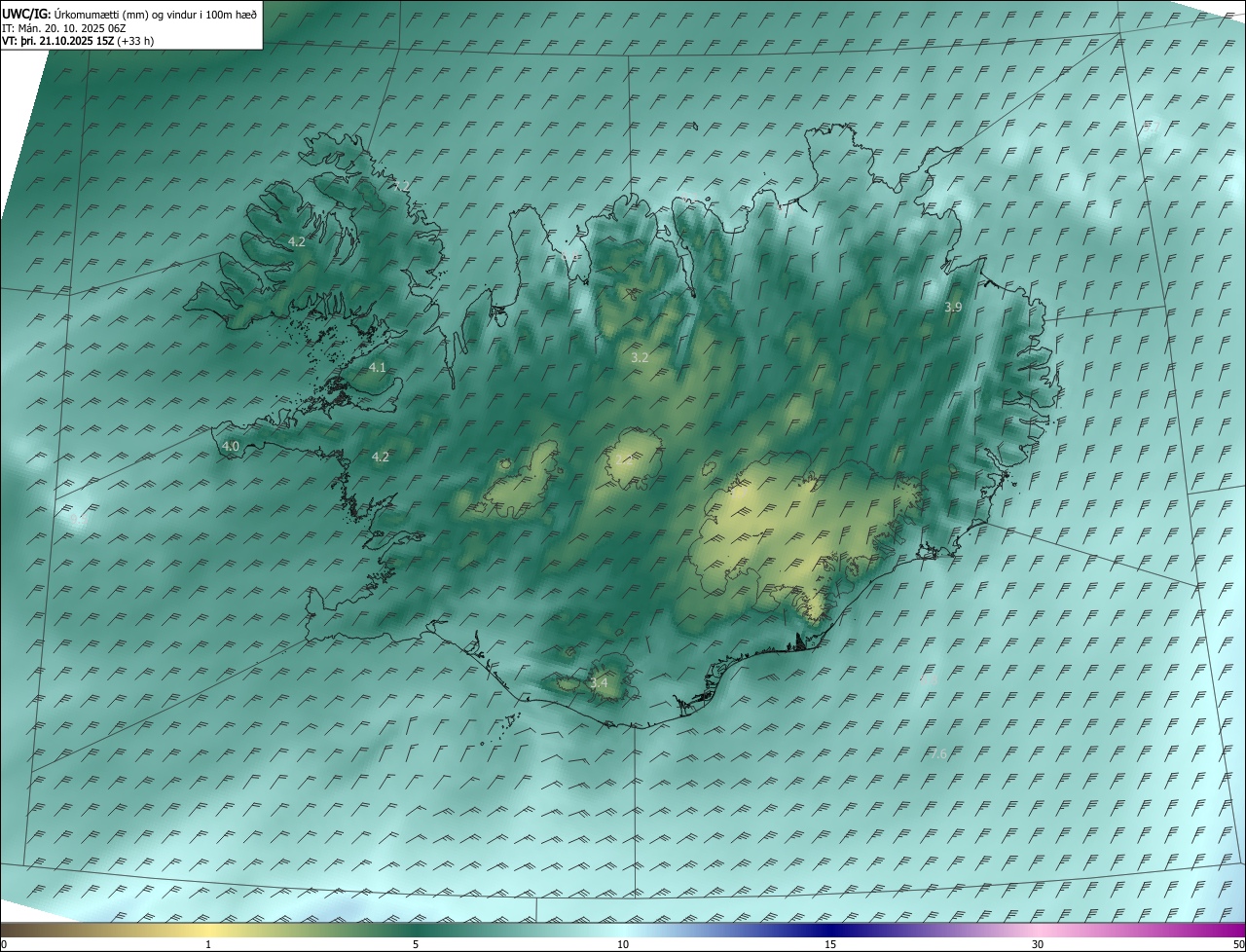Click the valid time line 'þri. 21.10.2025 15Z'
This screenshot has height=952, width=1246.
(67, 41)
